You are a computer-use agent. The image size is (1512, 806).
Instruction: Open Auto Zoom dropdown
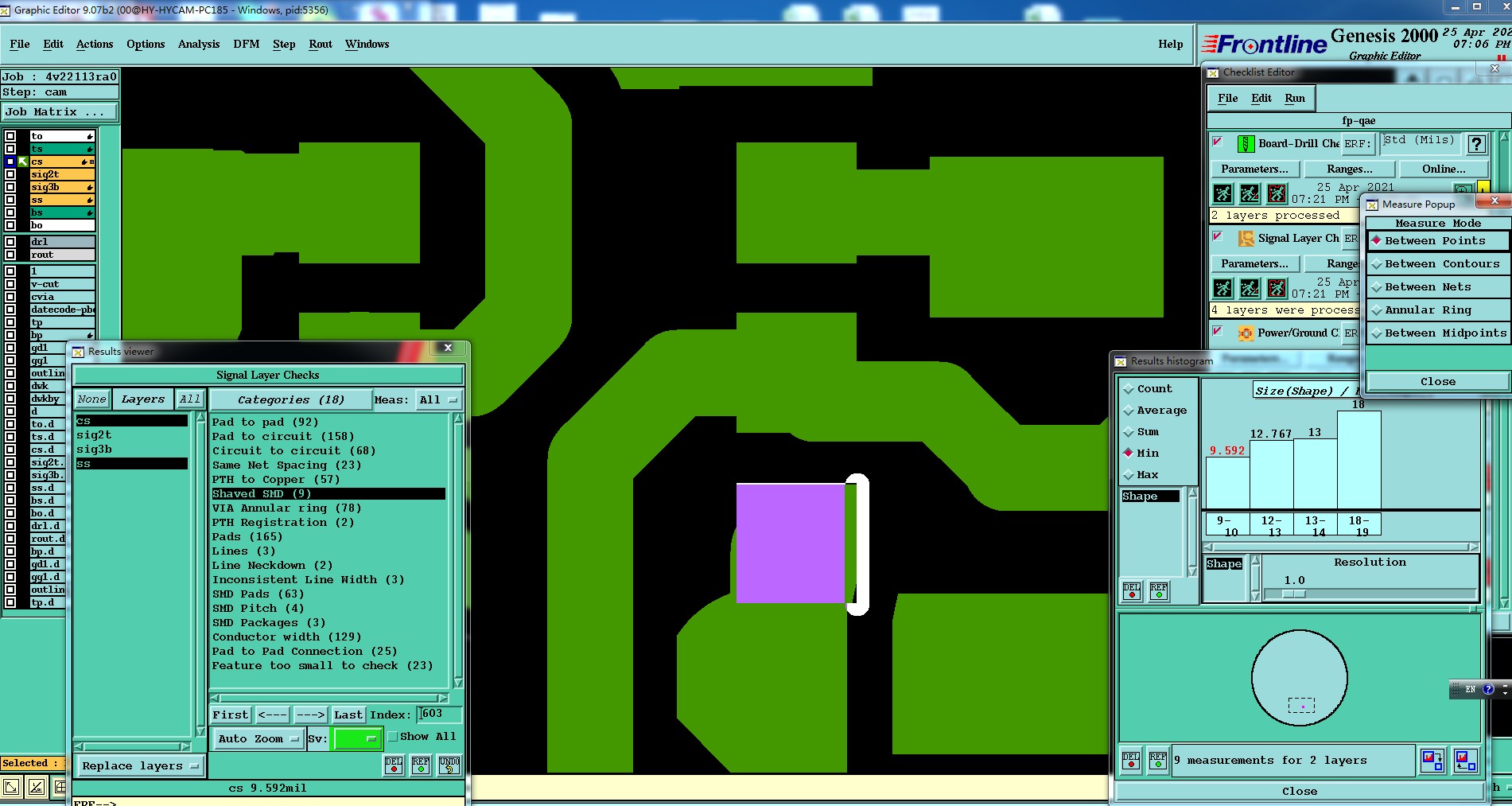(x=258, y=739)
